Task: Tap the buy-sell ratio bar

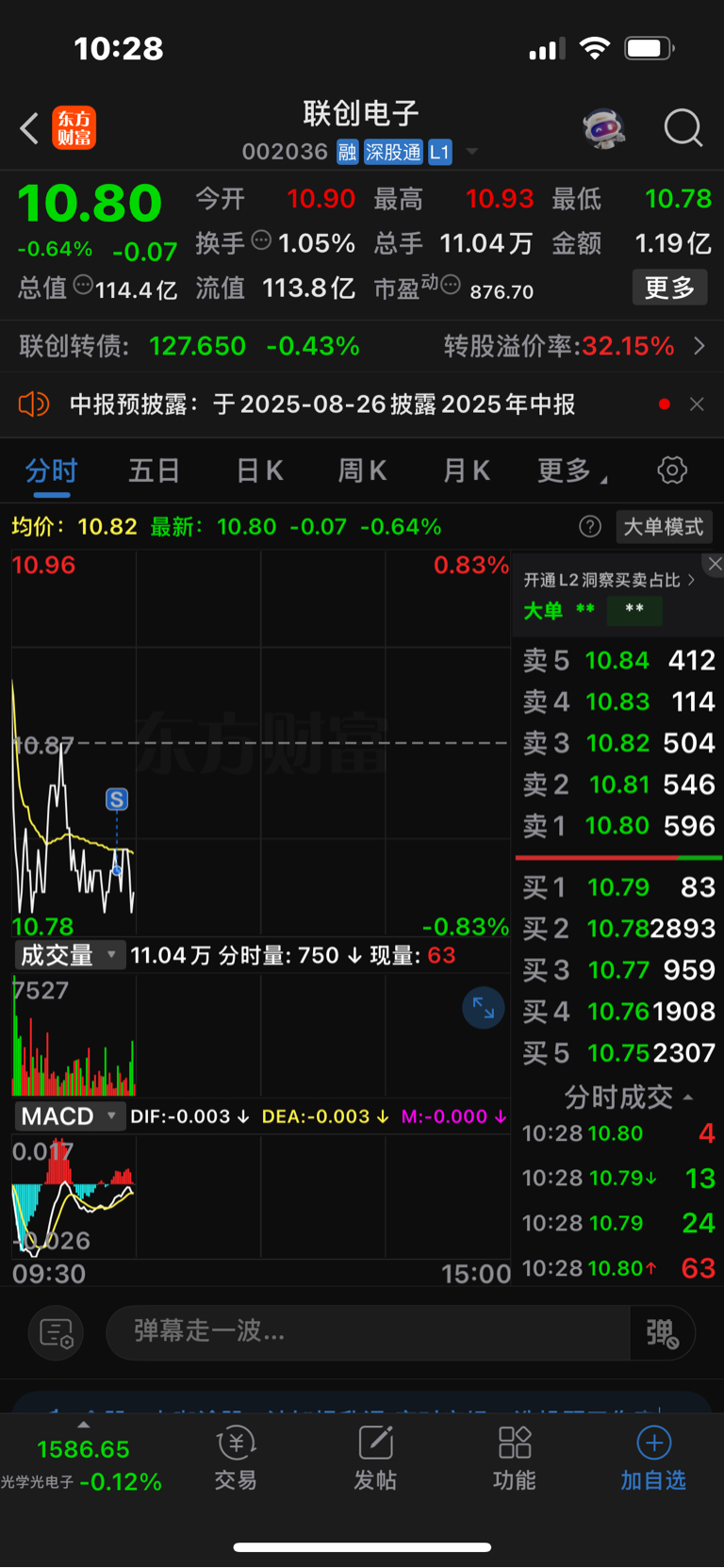Action: click(618, 857)
